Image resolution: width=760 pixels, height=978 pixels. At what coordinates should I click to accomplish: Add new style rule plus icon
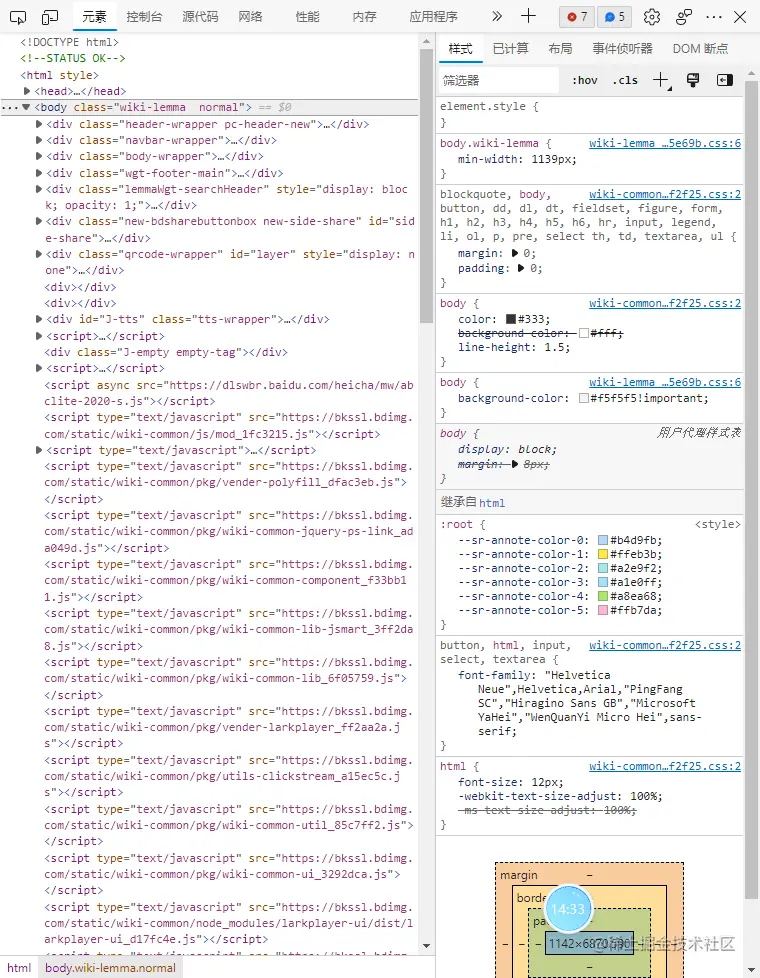(661, 80)
